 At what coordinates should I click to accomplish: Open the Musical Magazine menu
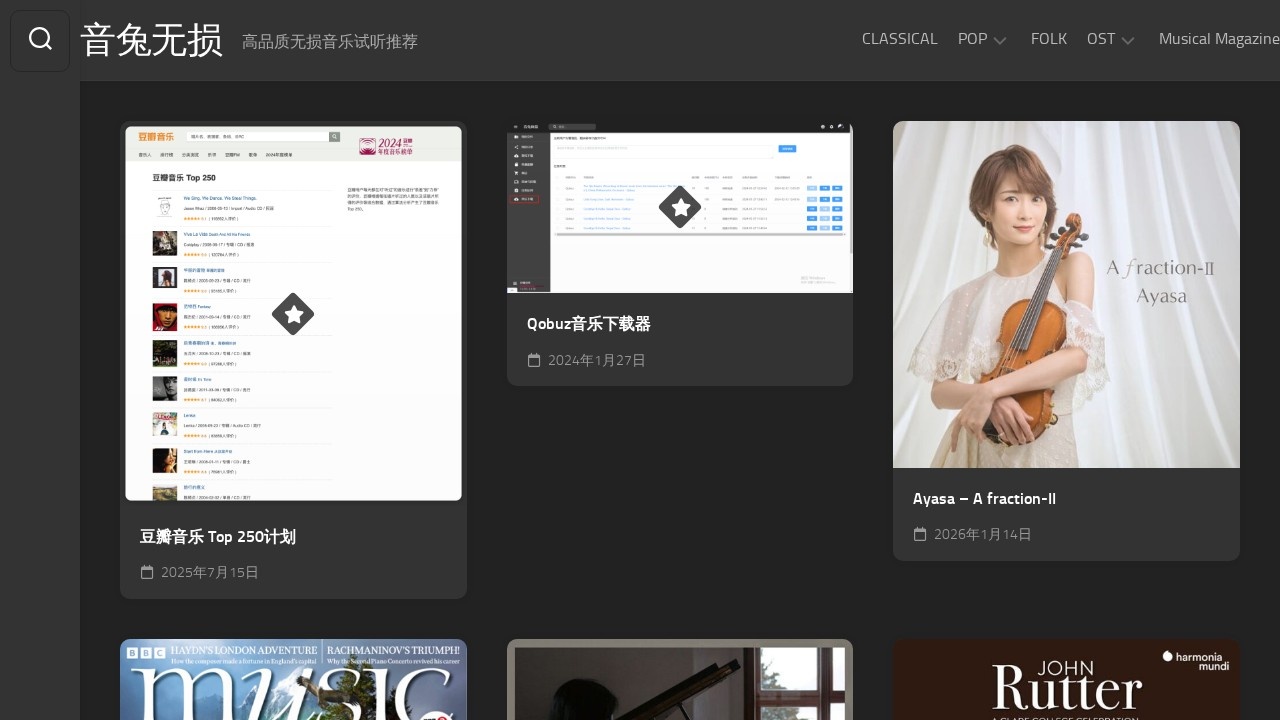pos(1218,39)
